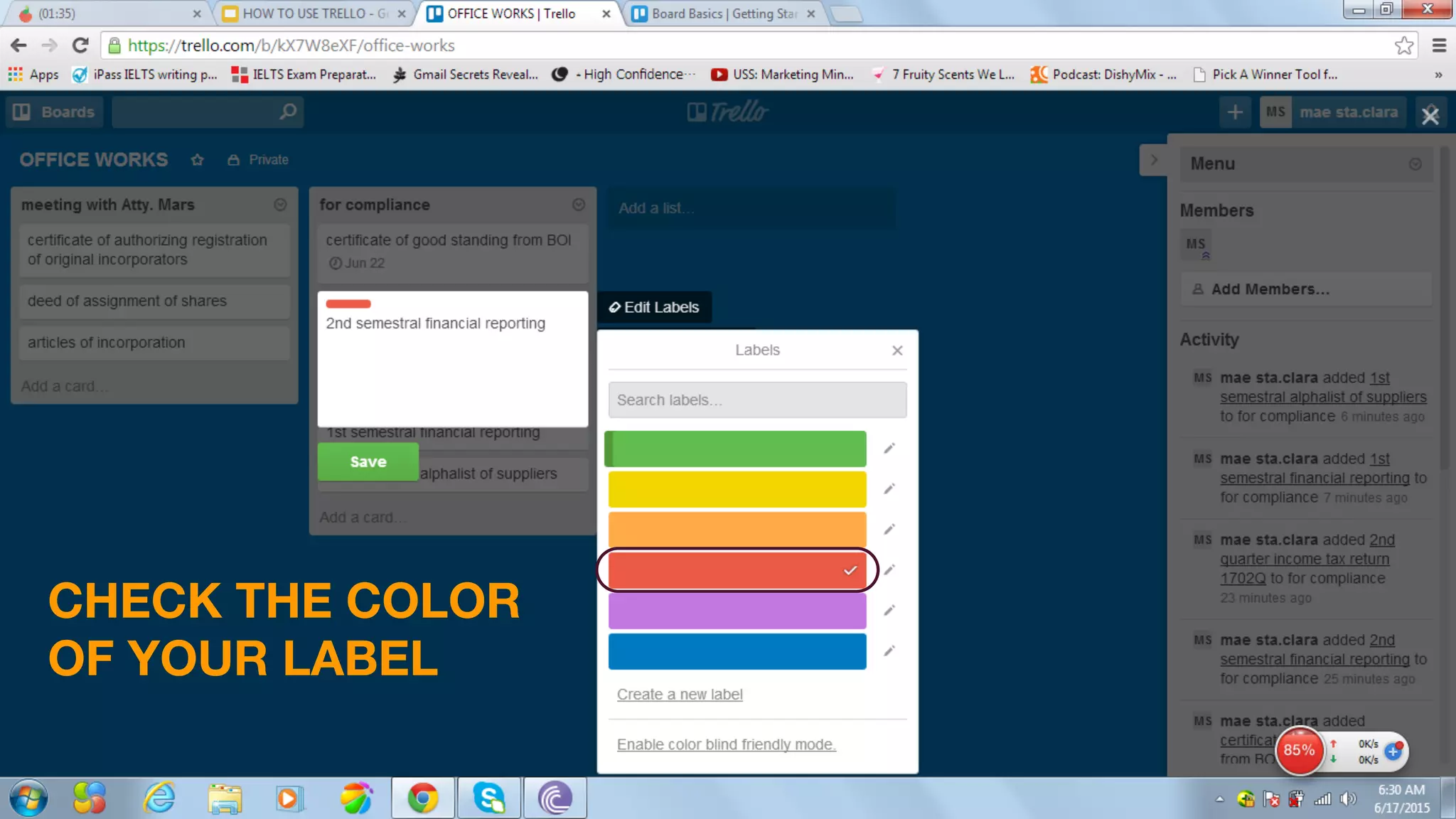The width and height of the screenshot is (1456, 819).
Task: Add a card to for compliance list
Action: point(363,518)
